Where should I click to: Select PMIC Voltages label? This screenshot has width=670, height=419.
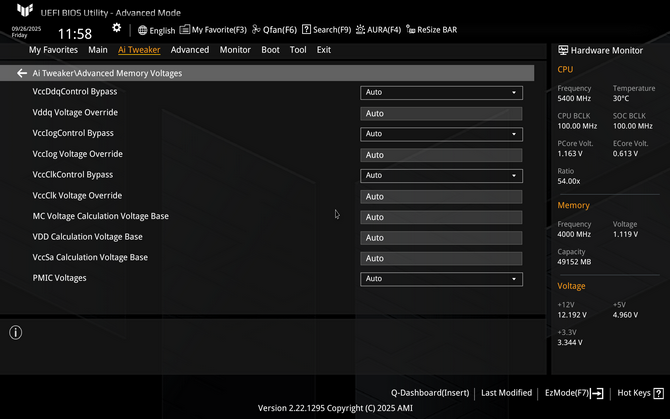tap(59, 278)
